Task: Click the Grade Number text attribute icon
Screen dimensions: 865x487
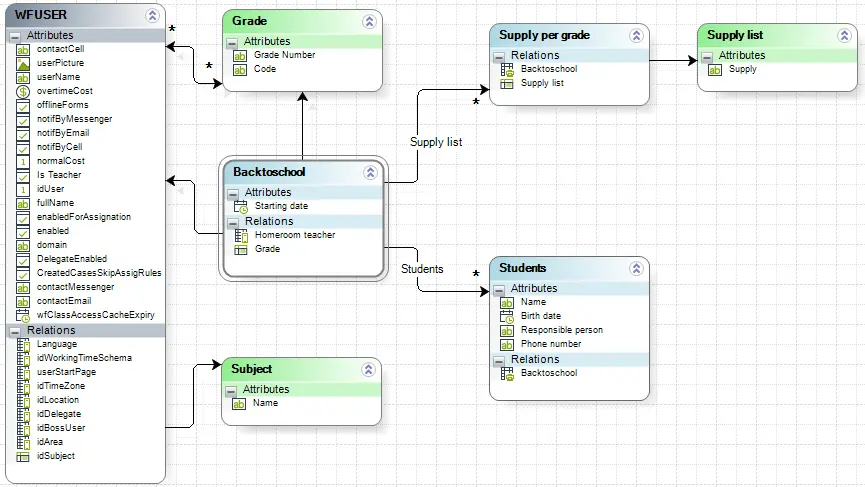Action: [x=239, y=56]
